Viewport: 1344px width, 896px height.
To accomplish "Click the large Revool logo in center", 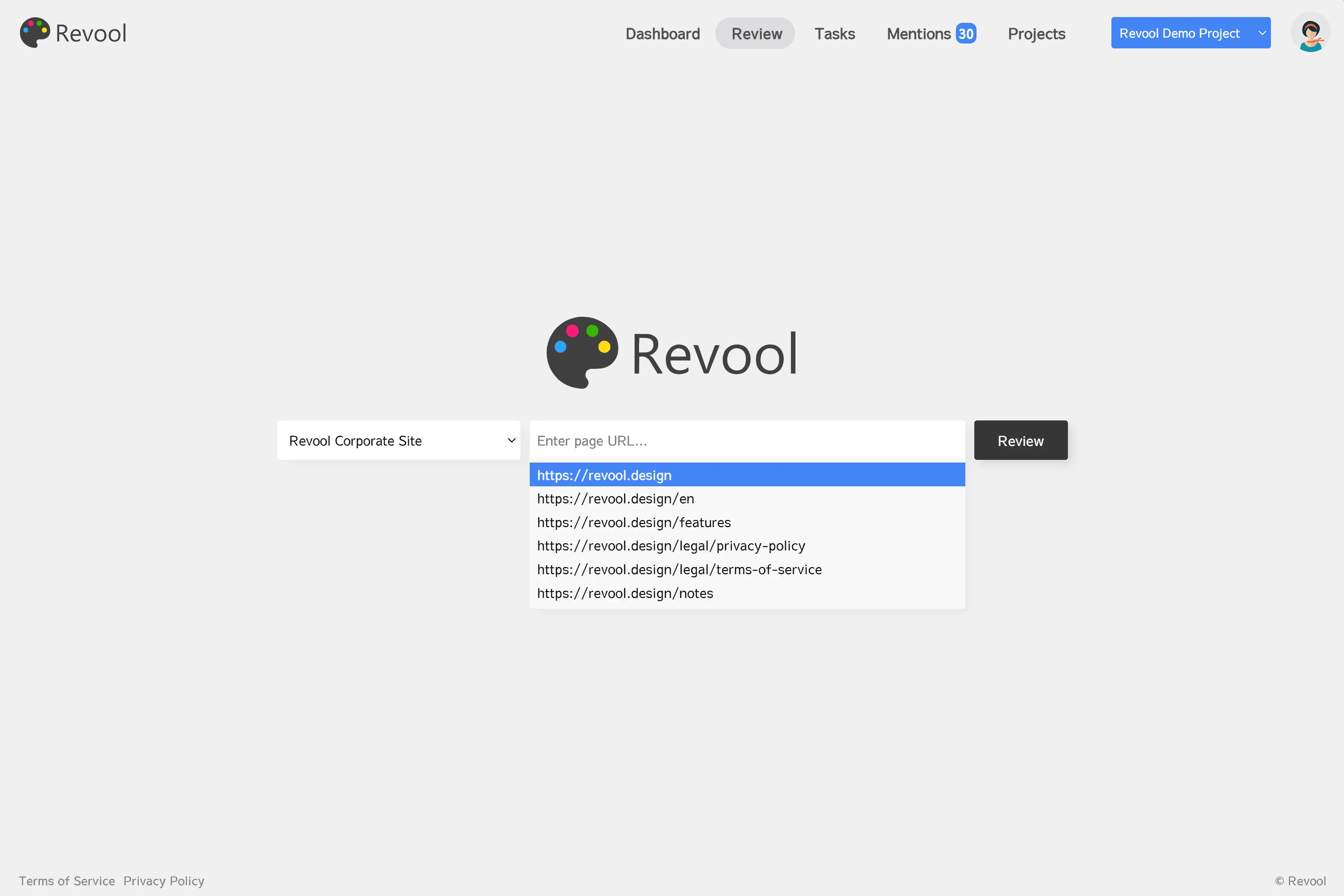I will pyautogui.click(x=672, y=353).
